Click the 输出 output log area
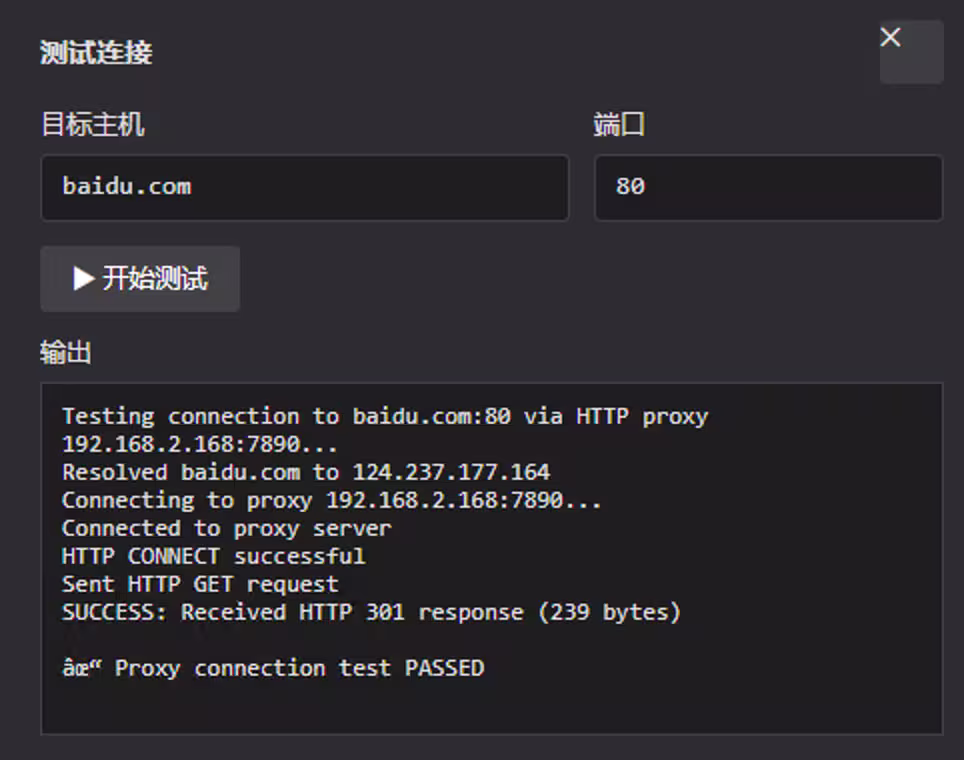 click(x=490, y=560)
